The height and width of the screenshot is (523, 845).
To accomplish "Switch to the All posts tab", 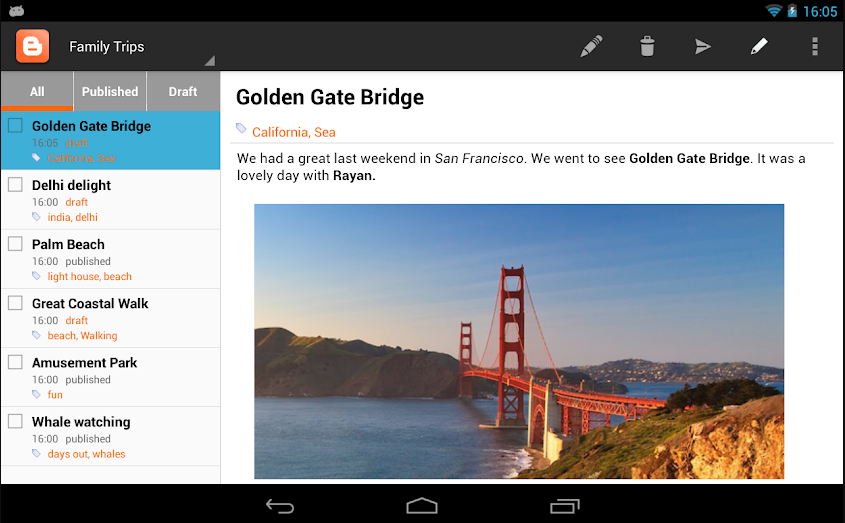I will 37,91.
